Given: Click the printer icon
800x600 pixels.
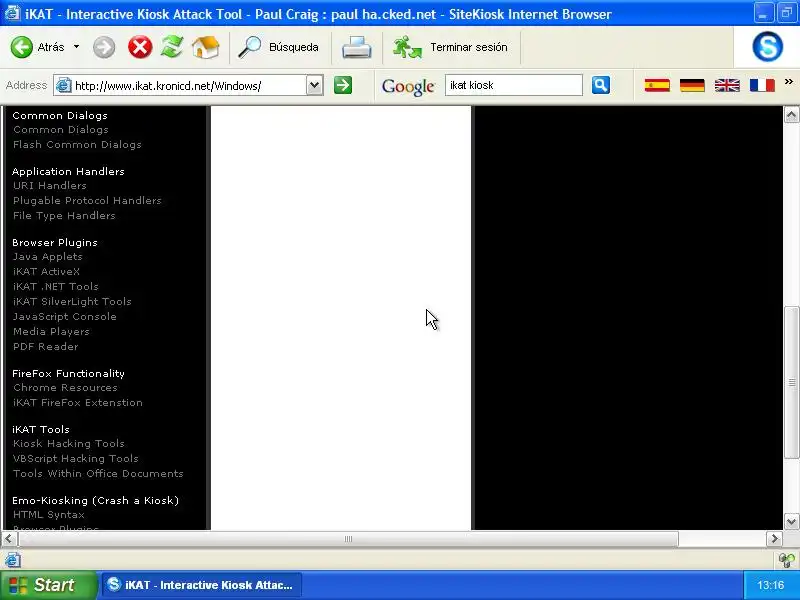Looking at the screenshot, I should (x=357, y=48).
